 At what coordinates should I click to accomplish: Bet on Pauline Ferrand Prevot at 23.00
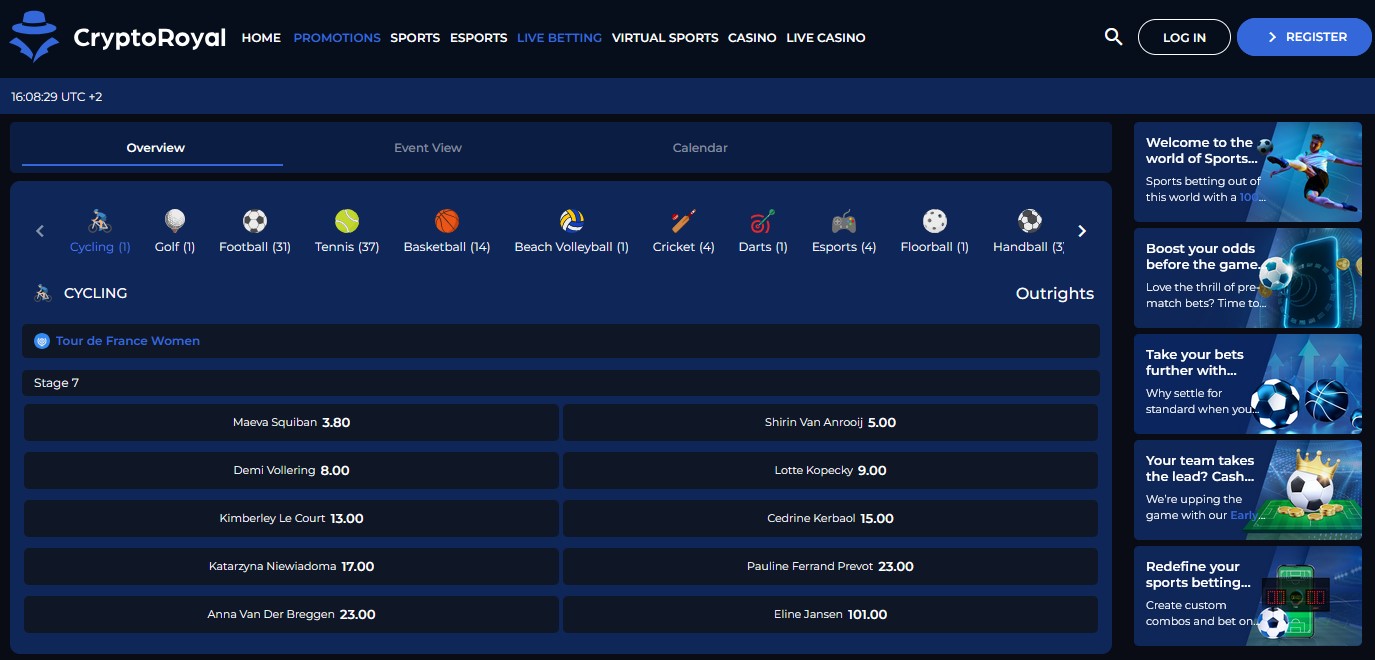[830, 567]
